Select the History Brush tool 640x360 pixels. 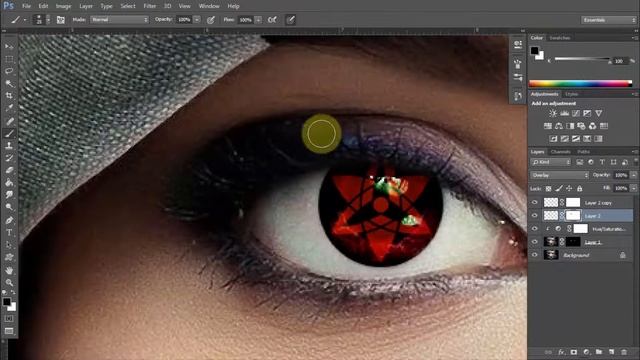(x=9, y=158)
